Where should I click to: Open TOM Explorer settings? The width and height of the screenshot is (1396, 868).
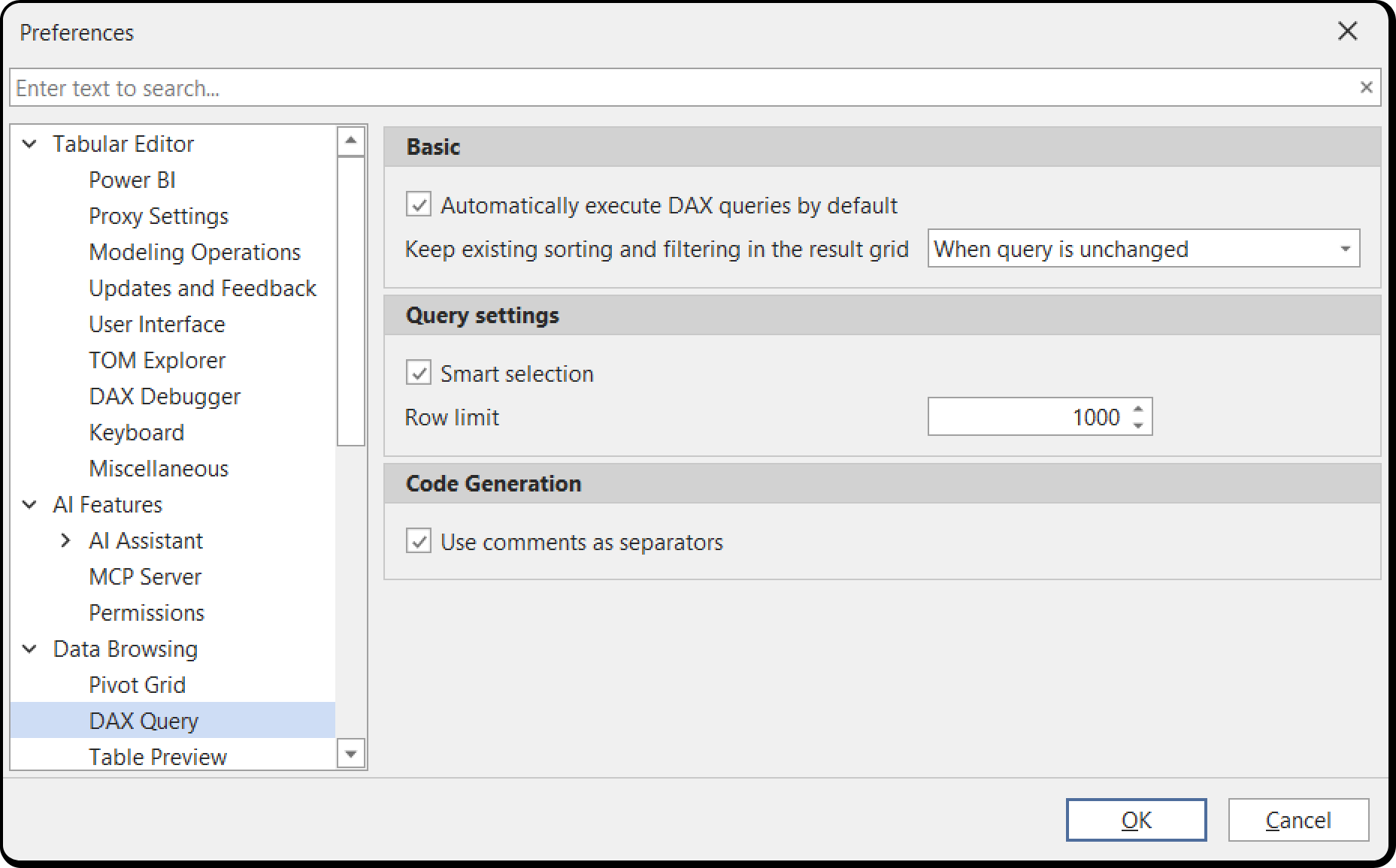click(157, 360)
